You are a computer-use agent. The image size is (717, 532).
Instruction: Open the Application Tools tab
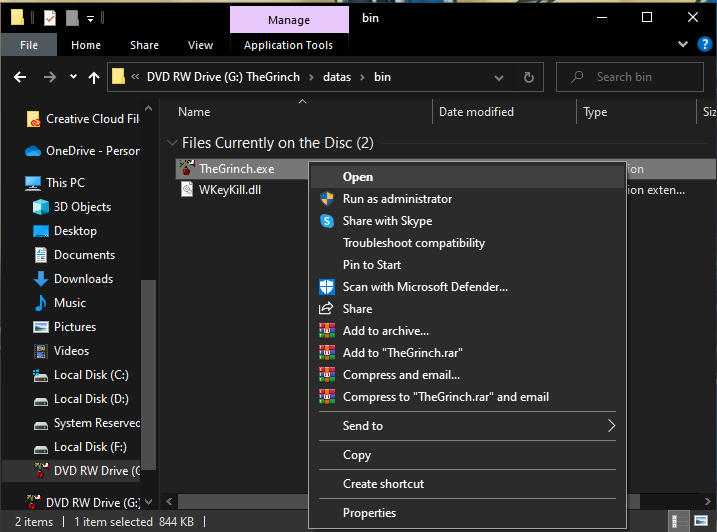coord(289,45)
